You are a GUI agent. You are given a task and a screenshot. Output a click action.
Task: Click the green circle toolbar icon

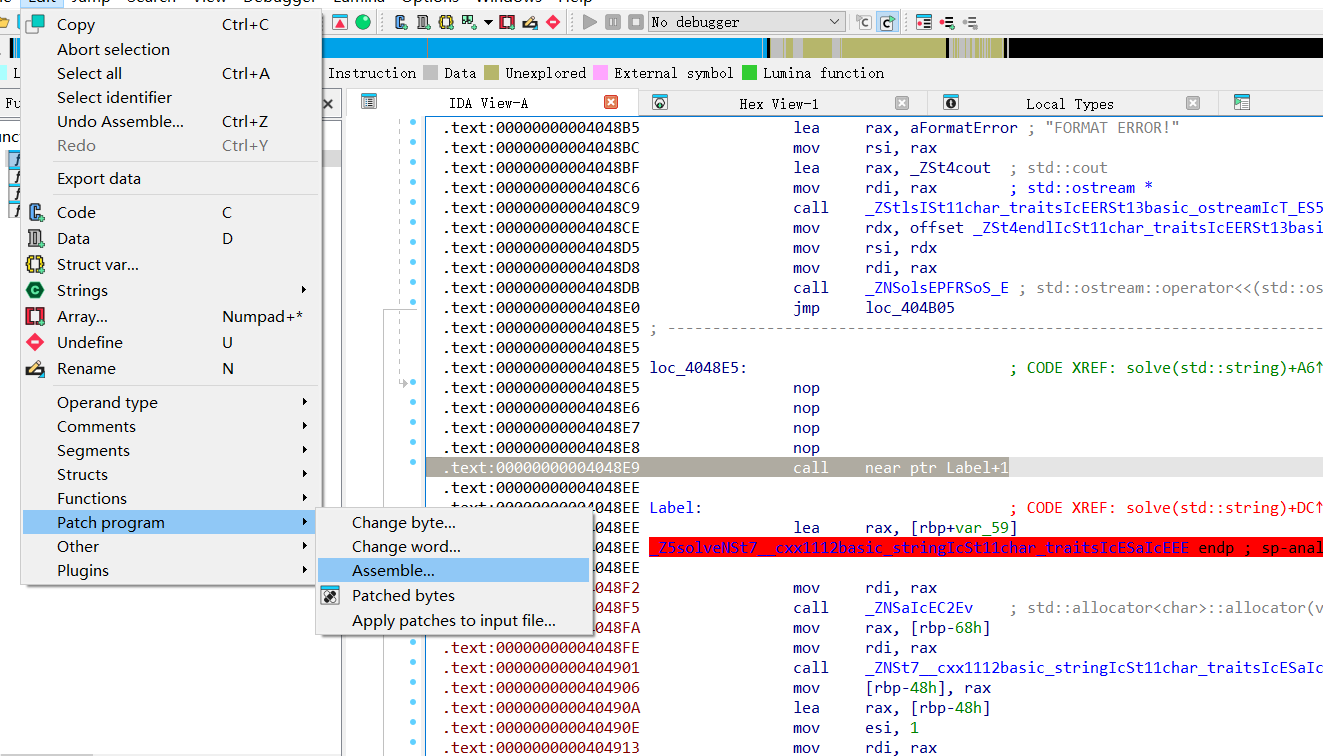point(362,22)
